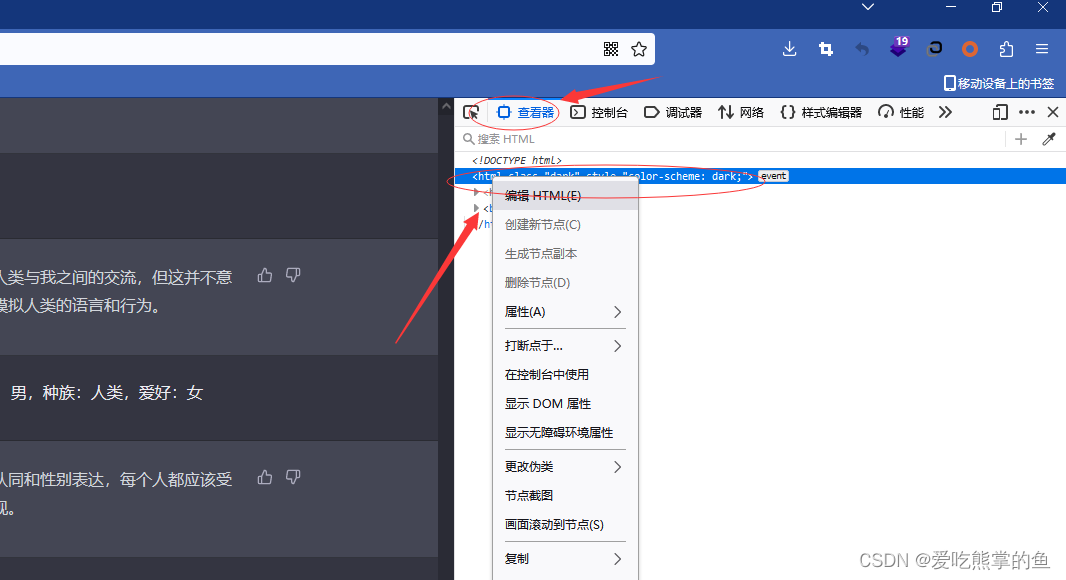
Task: Dislike the reply about 性别表达
Action: click(x=293, y=477)
